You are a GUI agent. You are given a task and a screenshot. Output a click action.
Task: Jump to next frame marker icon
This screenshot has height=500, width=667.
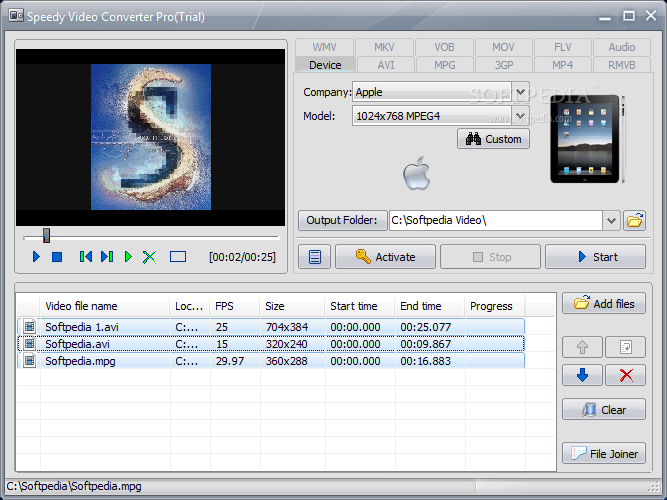click(107, 257)
